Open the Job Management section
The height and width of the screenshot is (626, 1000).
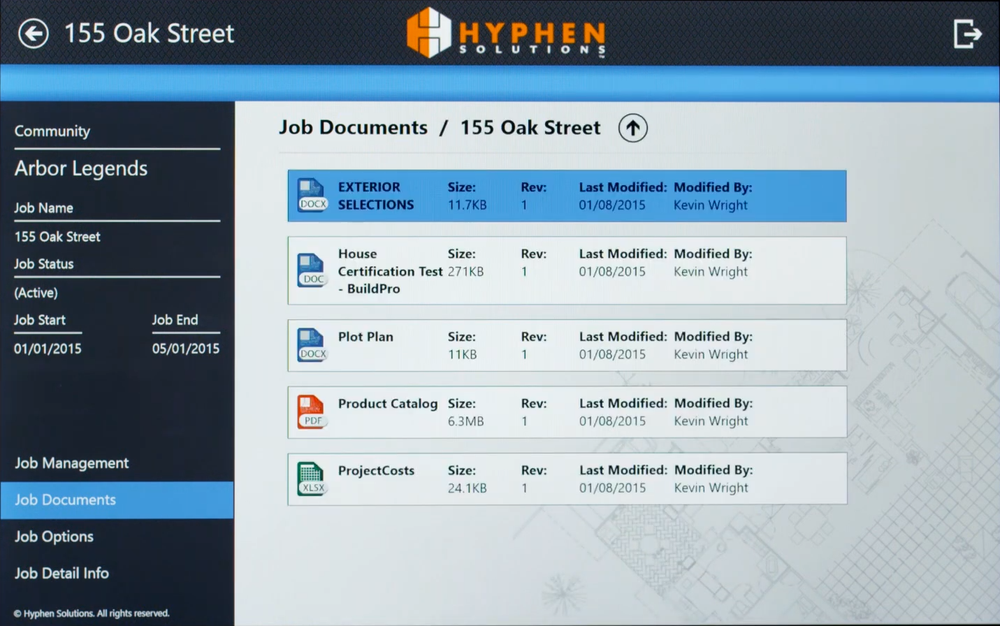pyautogui.click(x=71, y=463)
